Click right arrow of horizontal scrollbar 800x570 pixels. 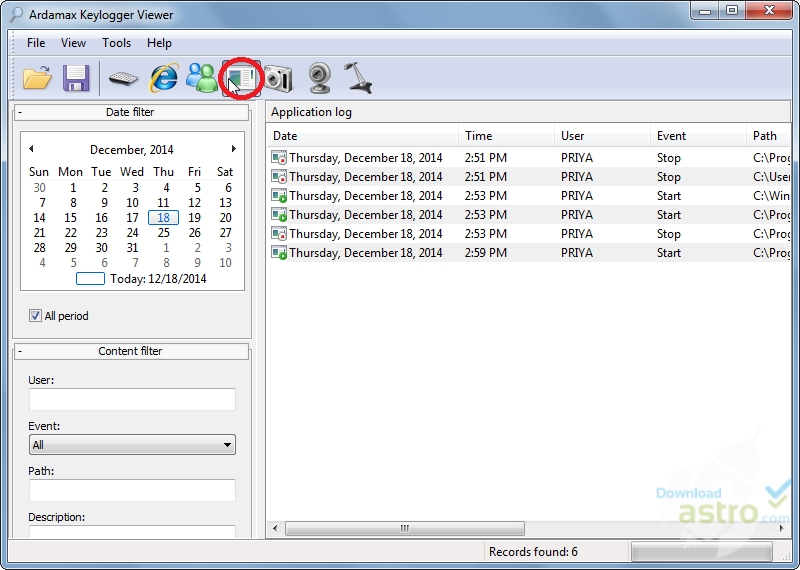coord(781,528)
